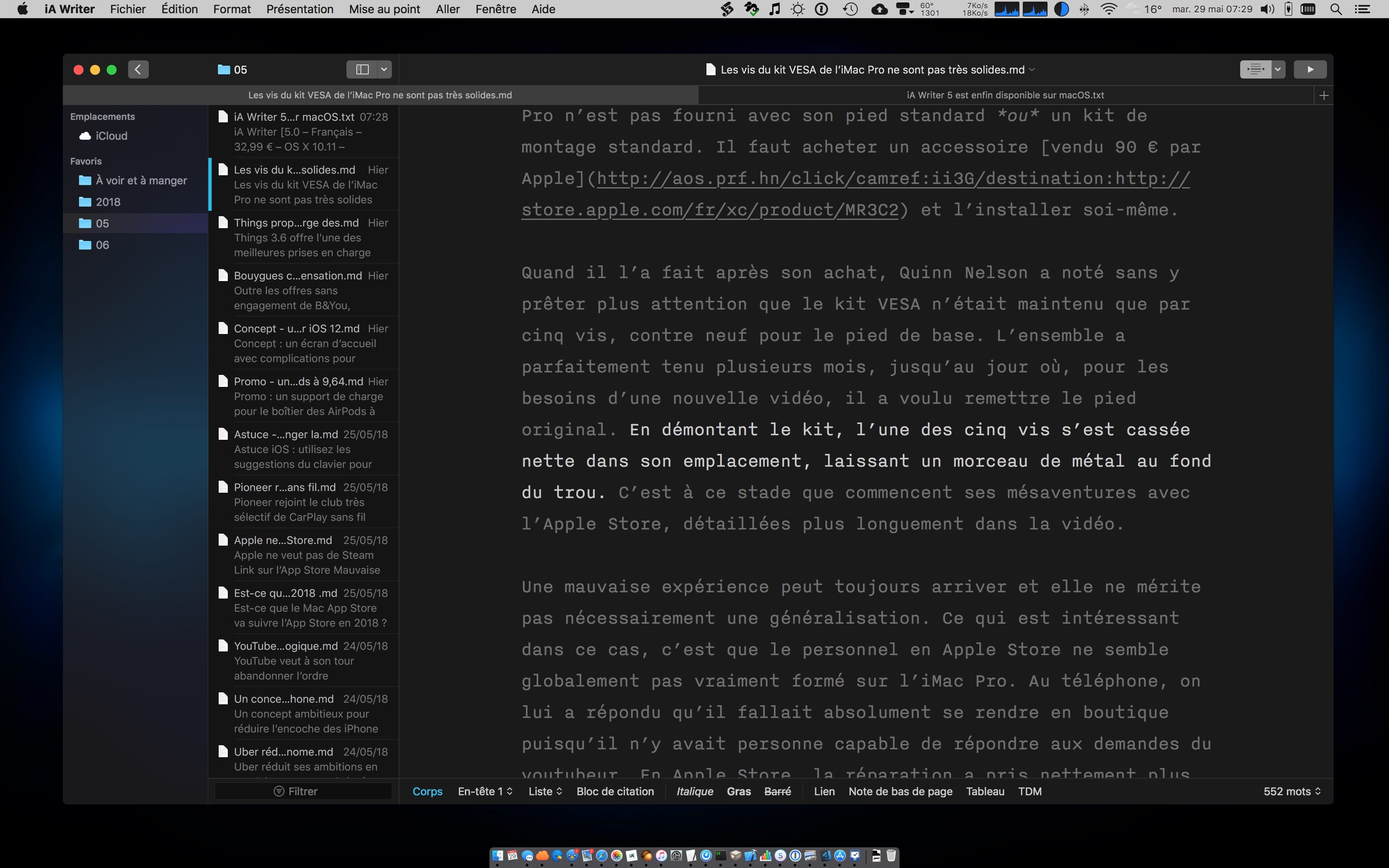Image resolution: width=1389 pixels, height=868 pixels.
Task: Open the Astuce -...nger la.md file
Action: pos(304,448)
